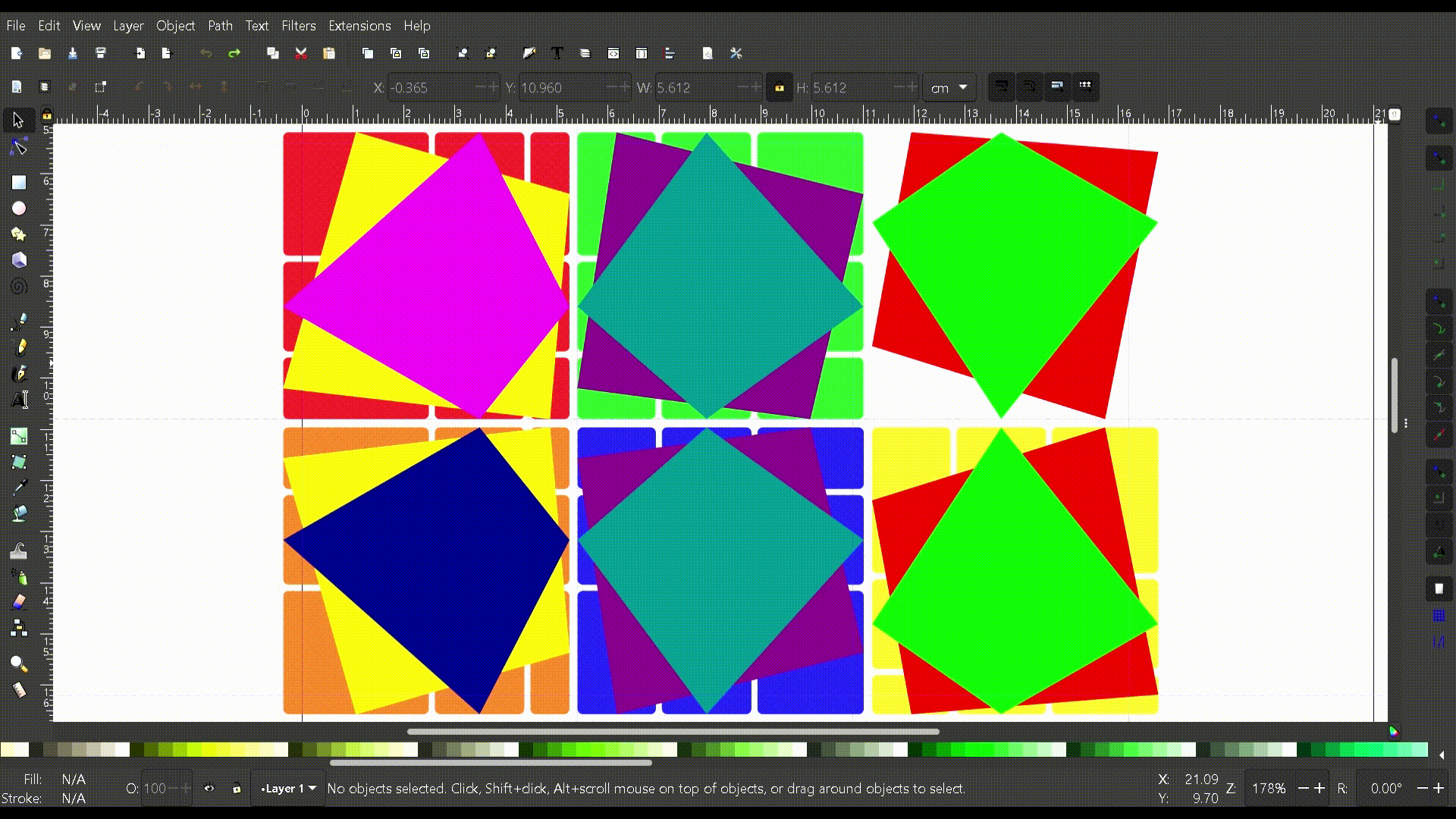Select the Star and polygon tool
Screen dimensions: 1456x819
(19, 234)
